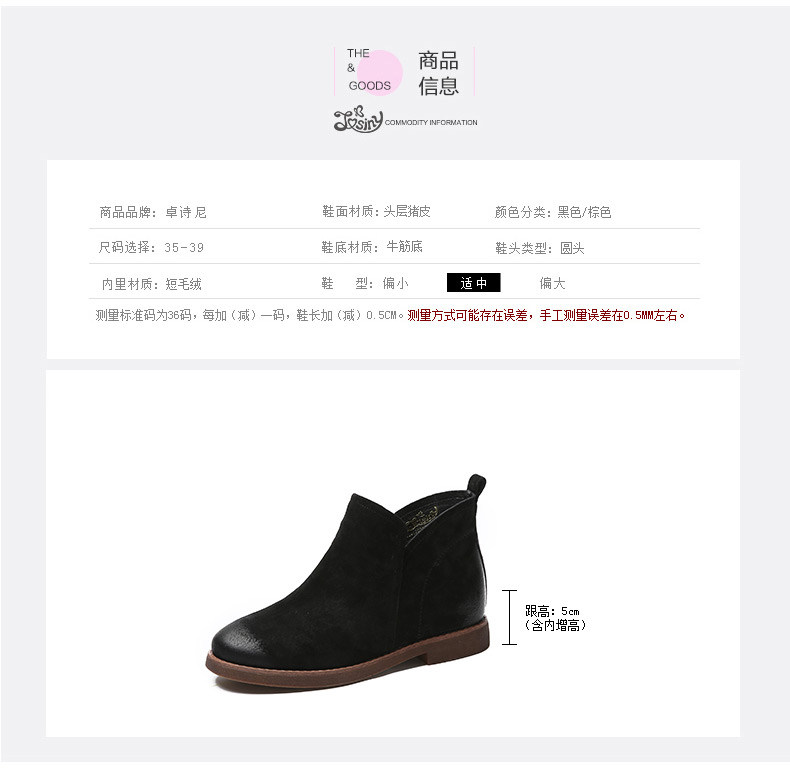This screenshot has height=774, width=790.
Task: Click the 鞋面材质: 头层猪皮 text
Action: (x=376, y=212)
